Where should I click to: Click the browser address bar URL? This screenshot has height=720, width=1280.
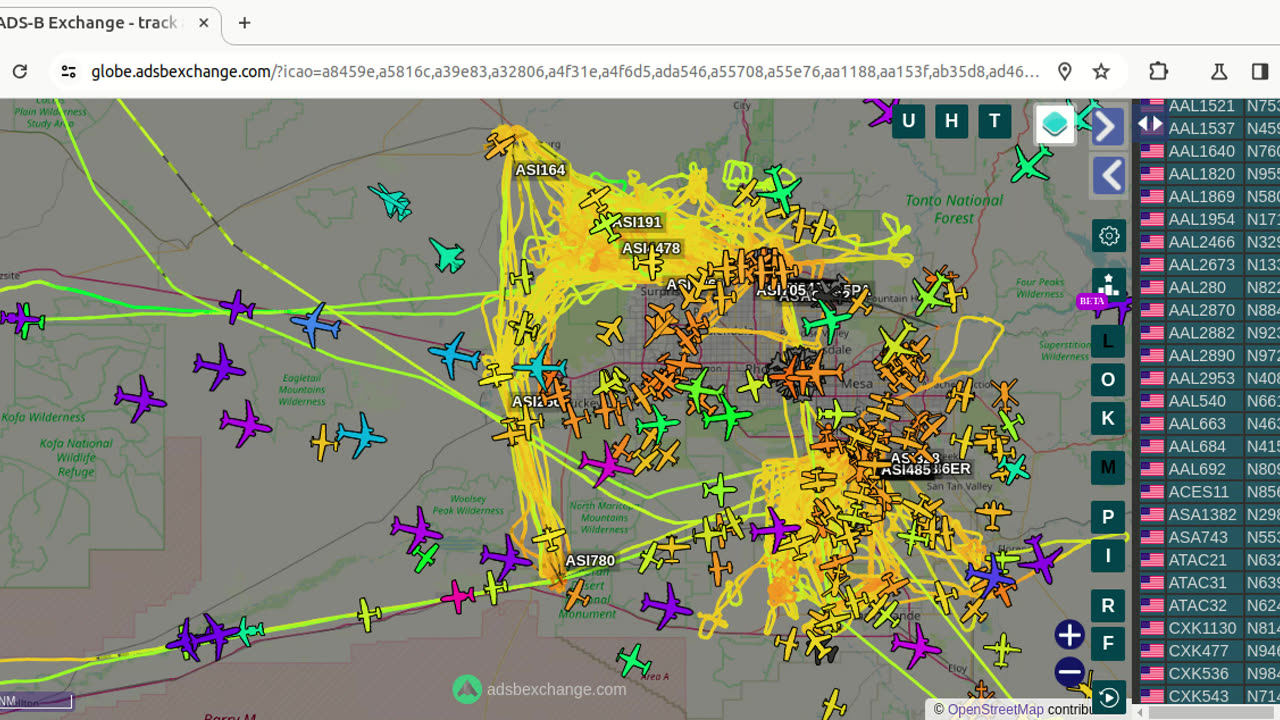(565, 71)
